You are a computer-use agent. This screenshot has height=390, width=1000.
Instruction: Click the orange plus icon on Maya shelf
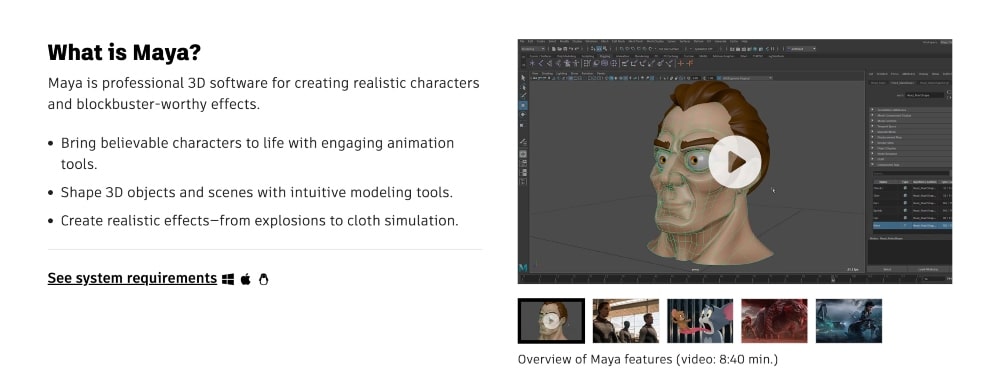680,64
